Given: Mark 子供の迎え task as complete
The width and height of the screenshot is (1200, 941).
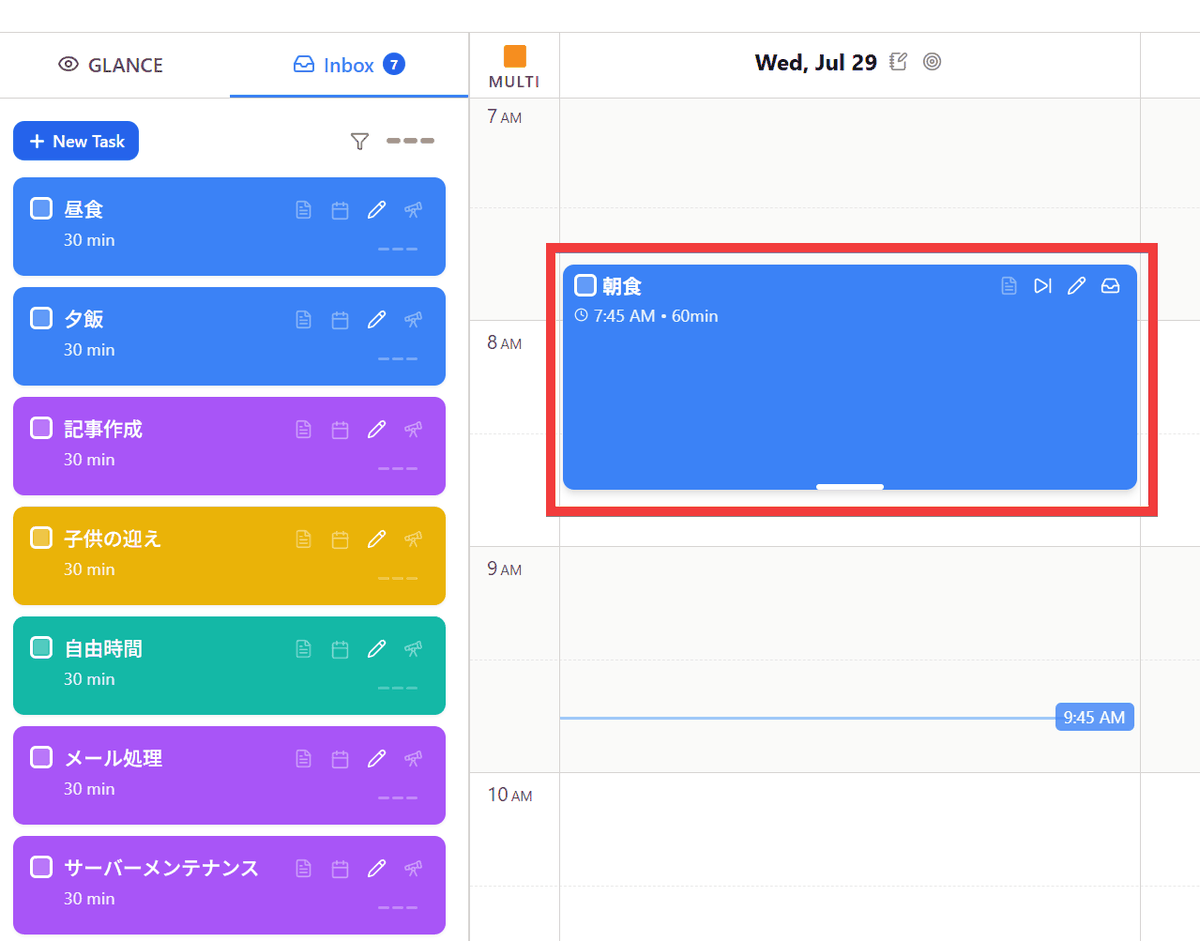Looking at the screenshot, I should [x=41, y=538].
